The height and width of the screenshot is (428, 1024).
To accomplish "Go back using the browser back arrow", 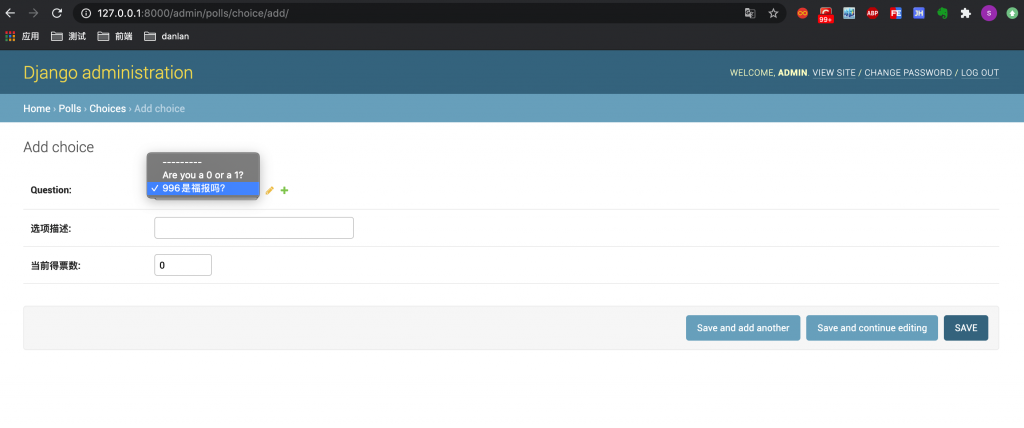I will (10, 13).
